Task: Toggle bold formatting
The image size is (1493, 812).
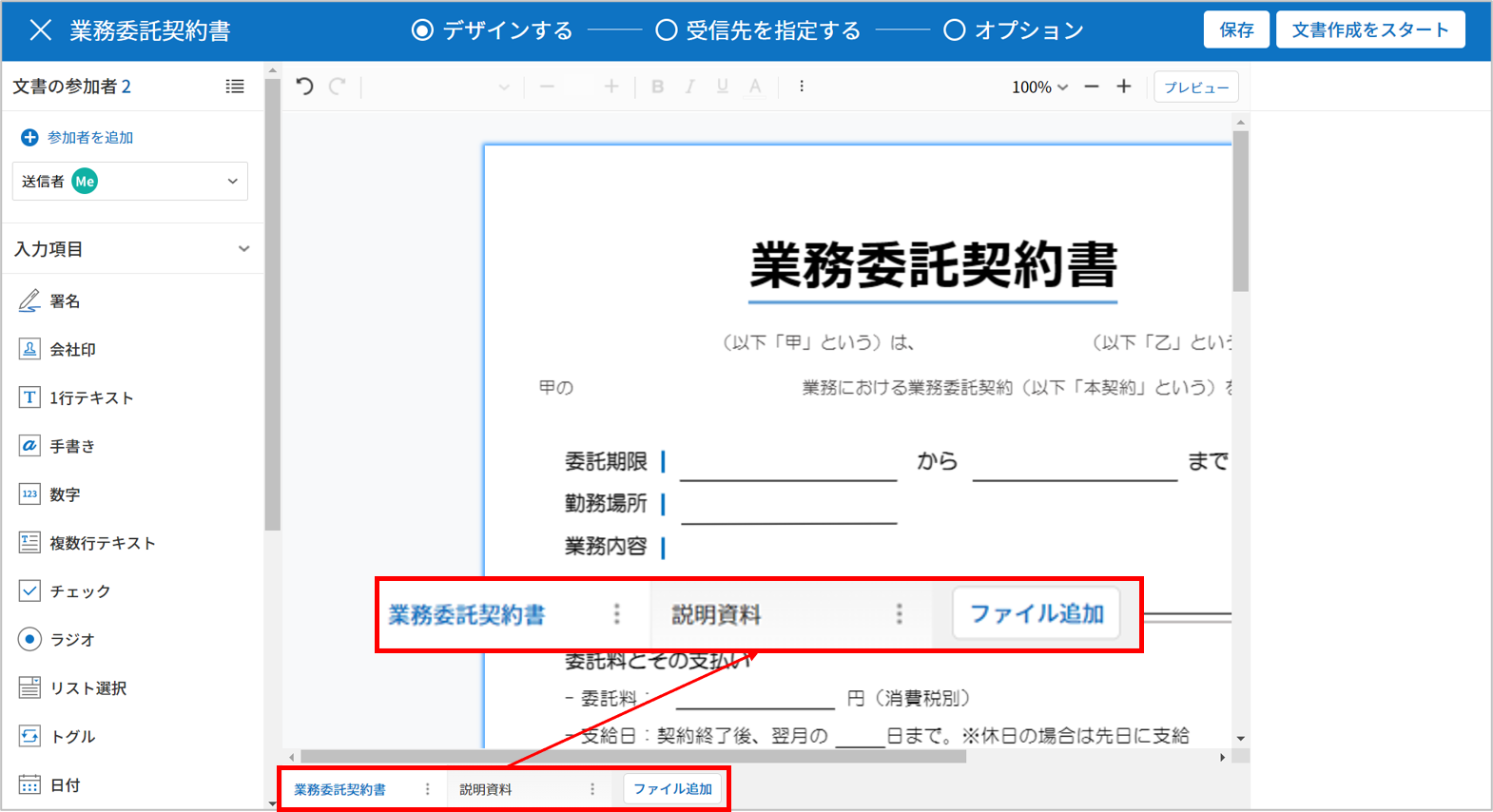Action: (657, 87)
